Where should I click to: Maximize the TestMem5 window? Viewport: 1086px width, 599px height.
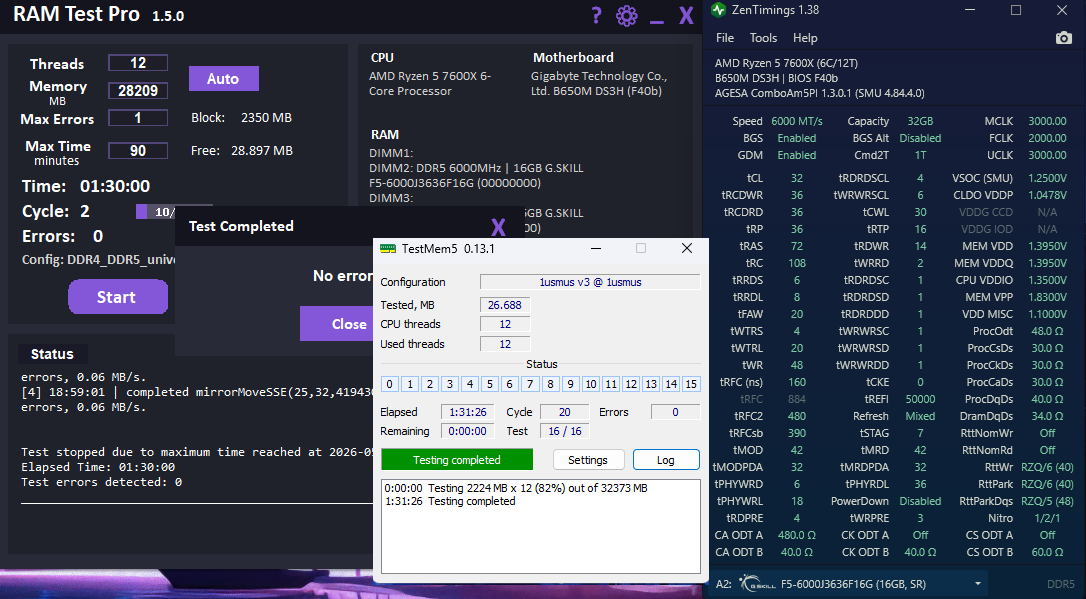click(641, 249)
